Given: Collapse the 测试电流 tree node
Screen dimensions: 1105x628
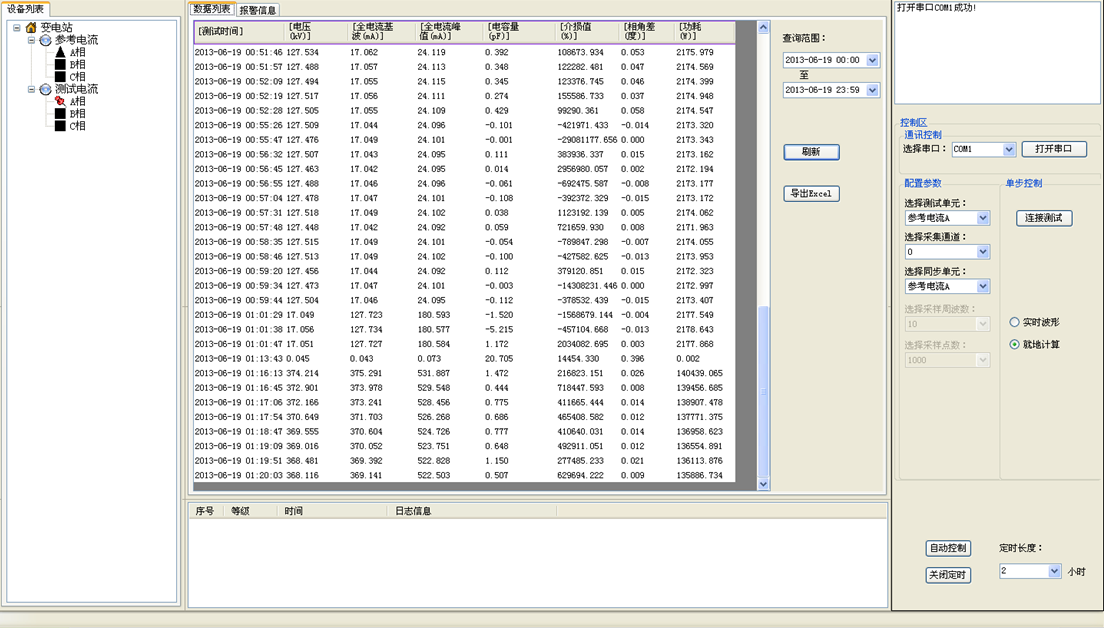Looking at the screenshot, I should click(31, 90).
